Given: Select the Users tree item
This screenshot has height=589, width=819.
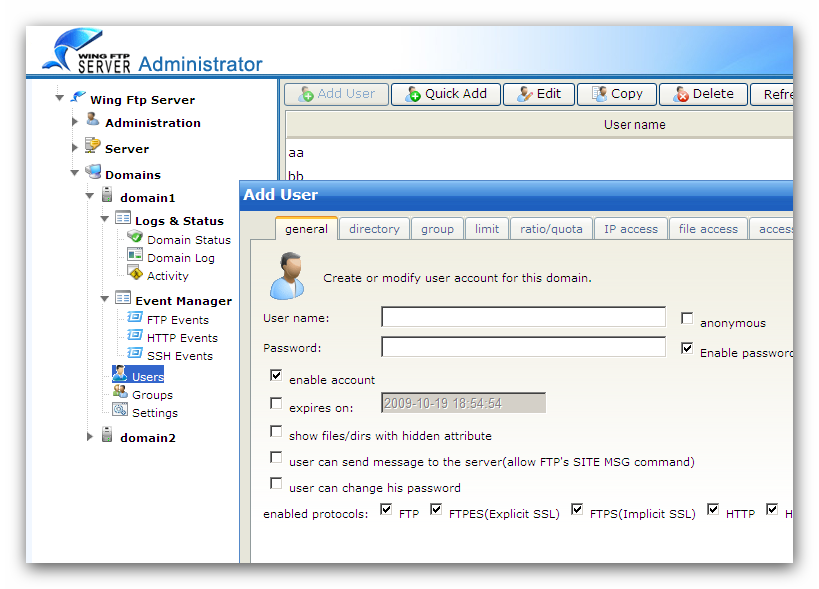Looking at the screenshot, I should point(138,375).
